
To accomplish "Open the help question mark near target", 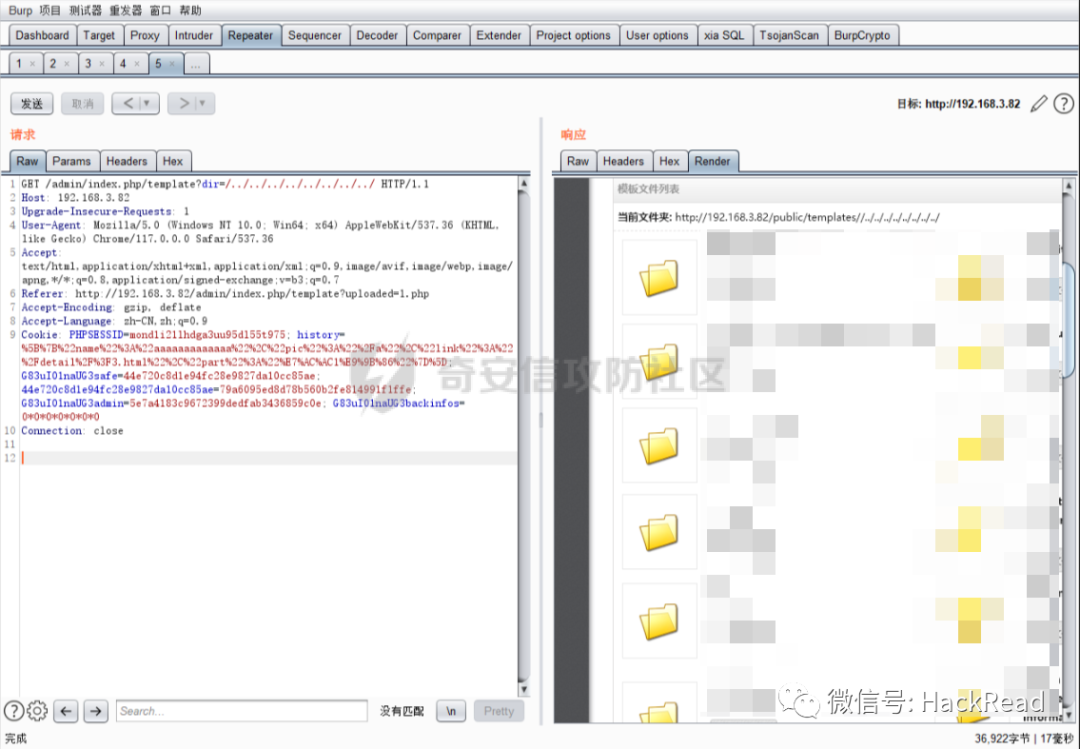I will point(1063,104).
